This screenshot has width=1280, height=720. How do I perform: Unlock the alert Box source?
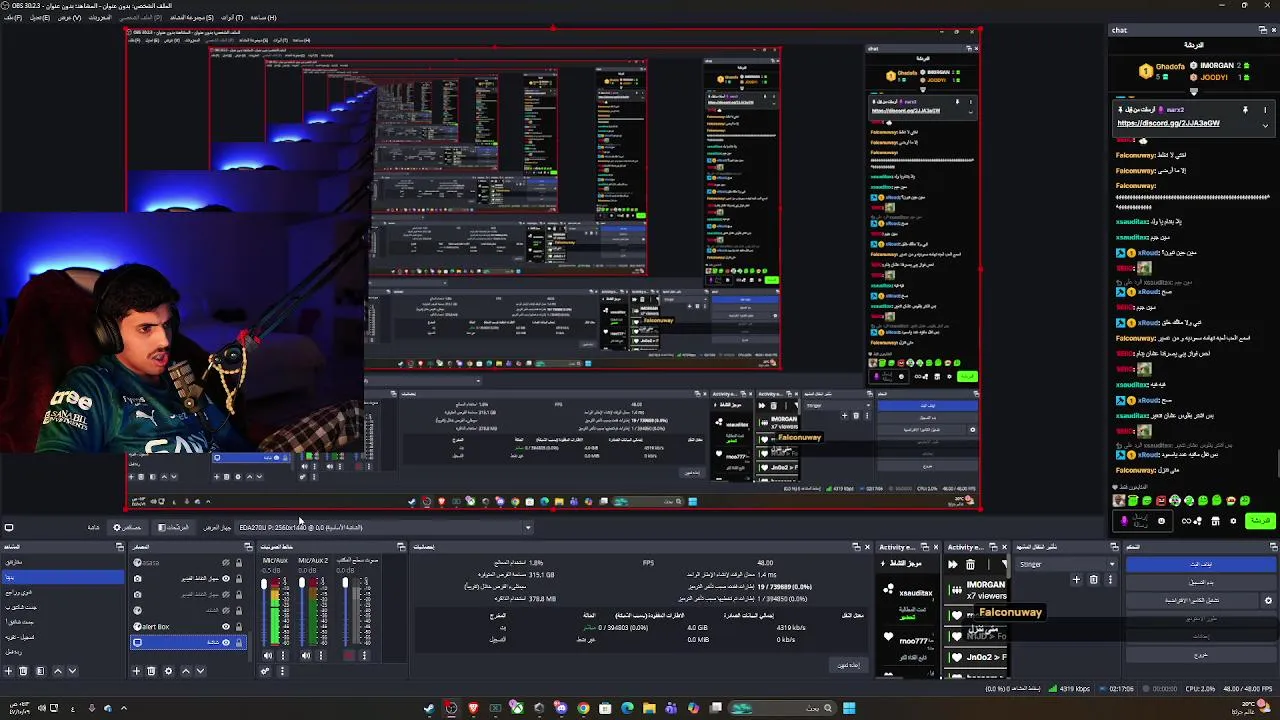tap(239, 627)
